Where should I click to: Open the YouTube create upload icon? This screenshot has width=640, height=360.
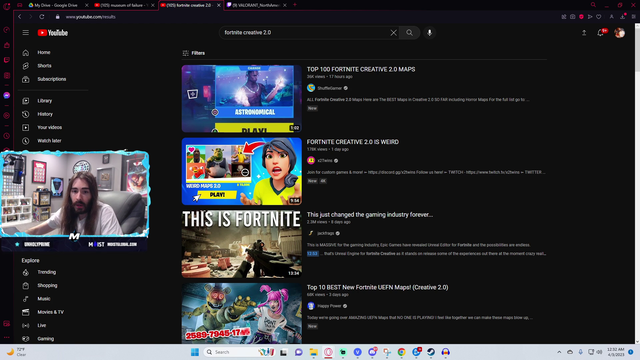584,33
